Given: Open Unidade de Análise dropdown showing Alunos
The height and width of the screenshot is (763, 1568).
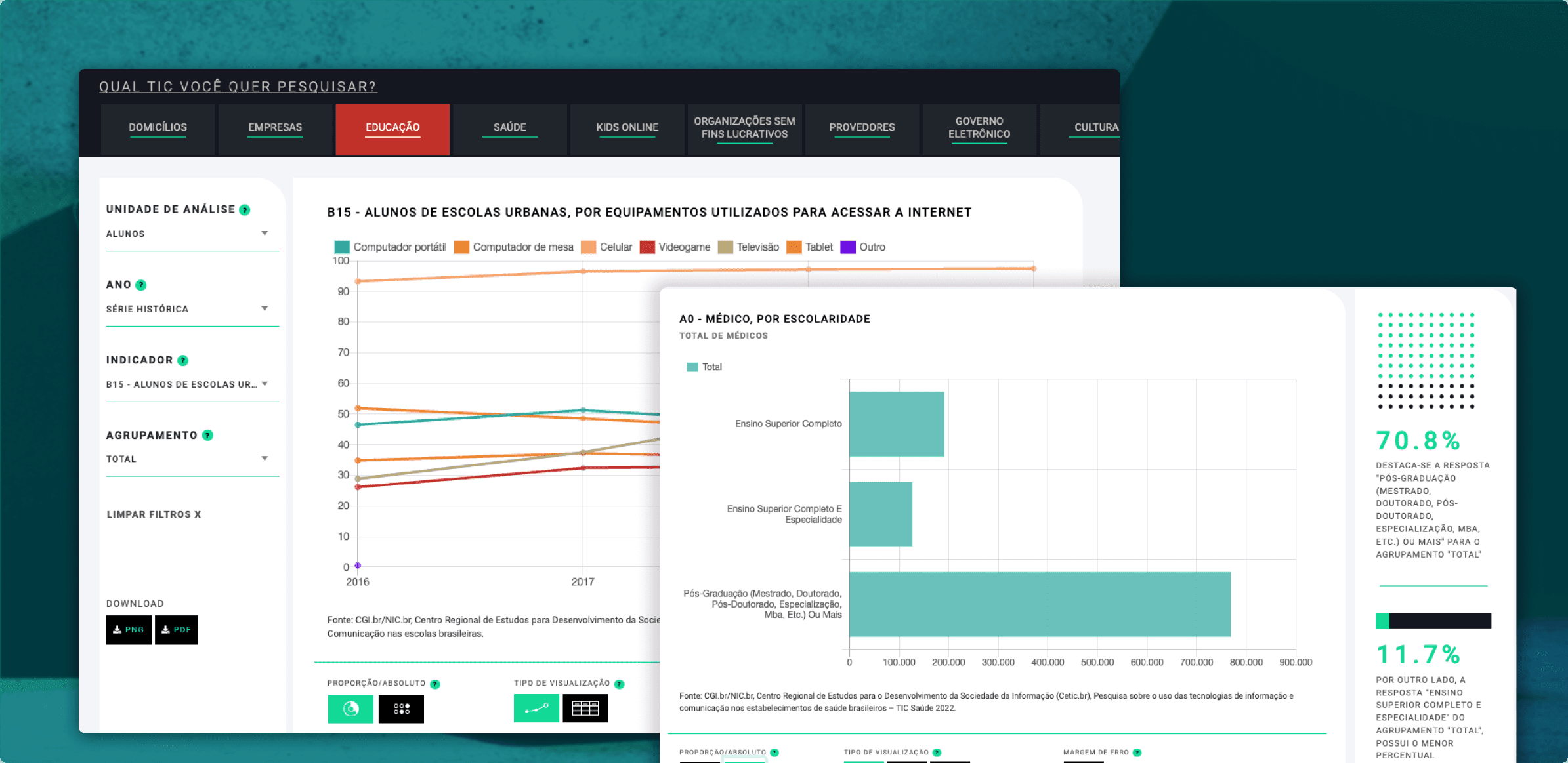Looking at the screenshot, I should [x=192, y=234].
